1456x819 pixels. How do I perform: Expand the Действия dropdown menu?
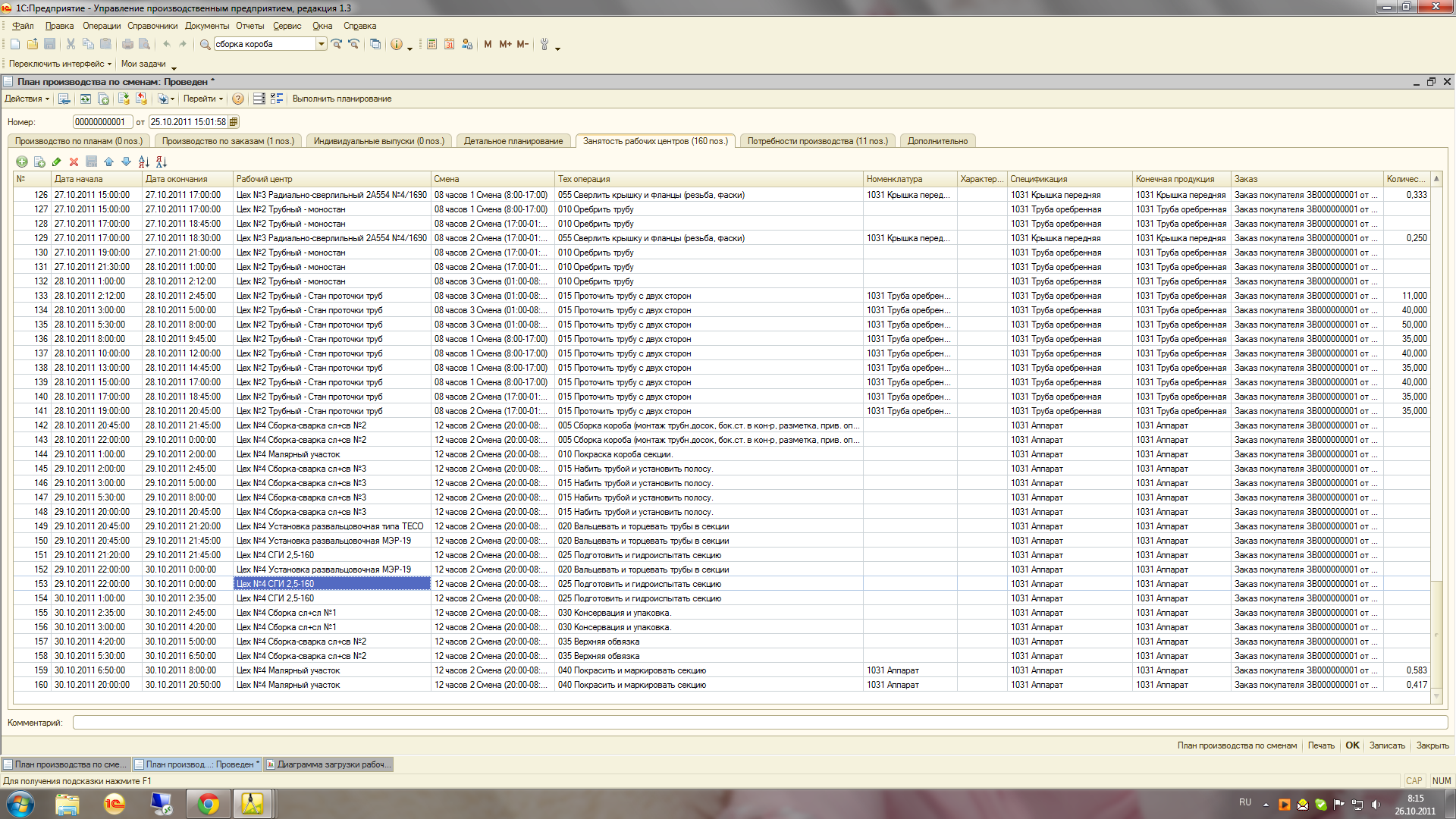point(27,99)
